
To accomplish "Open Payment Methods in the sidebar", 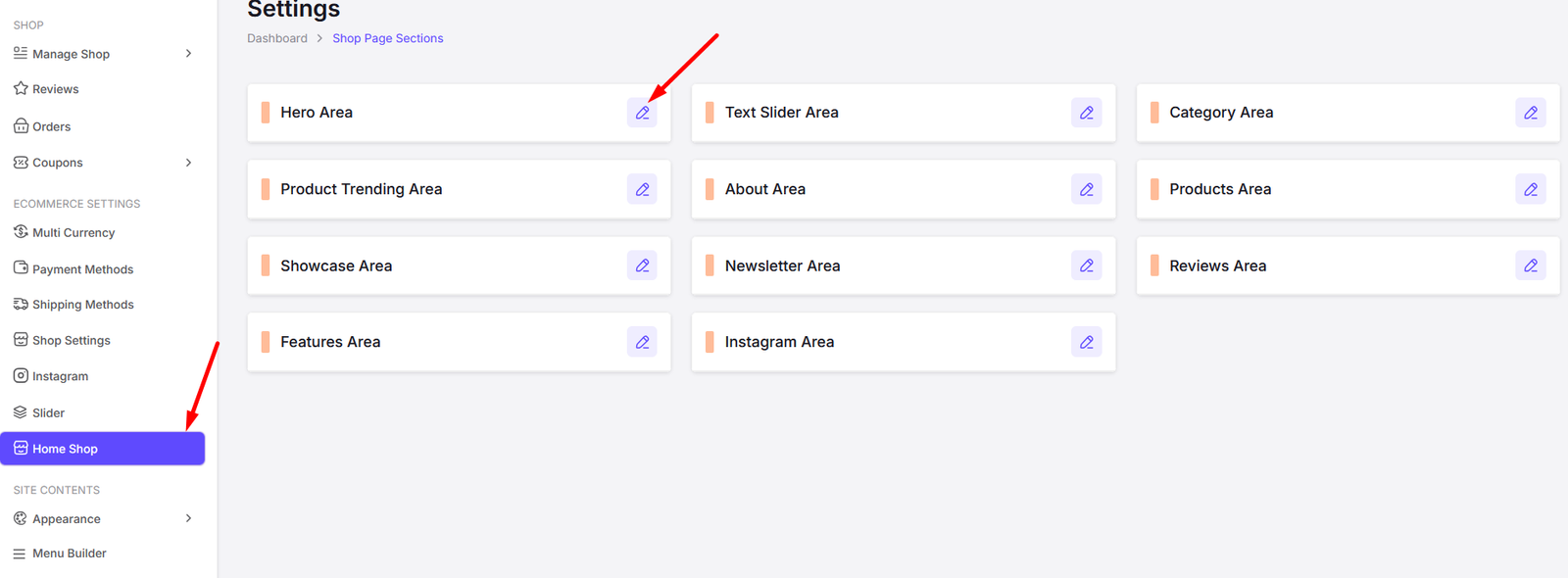I will point(82,269).
